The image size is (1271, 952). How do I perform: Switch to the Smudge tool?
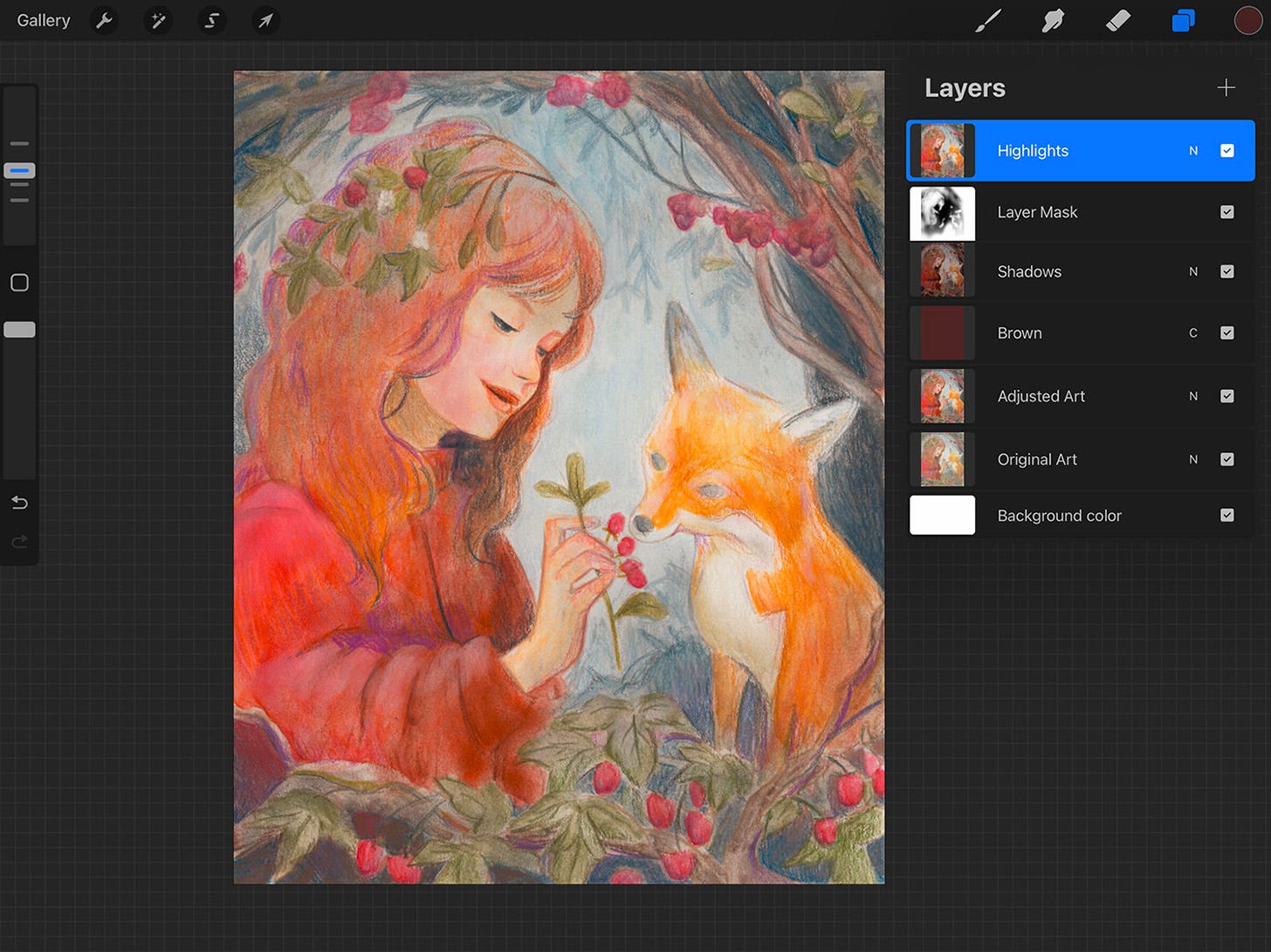[x=1053, y=20]
